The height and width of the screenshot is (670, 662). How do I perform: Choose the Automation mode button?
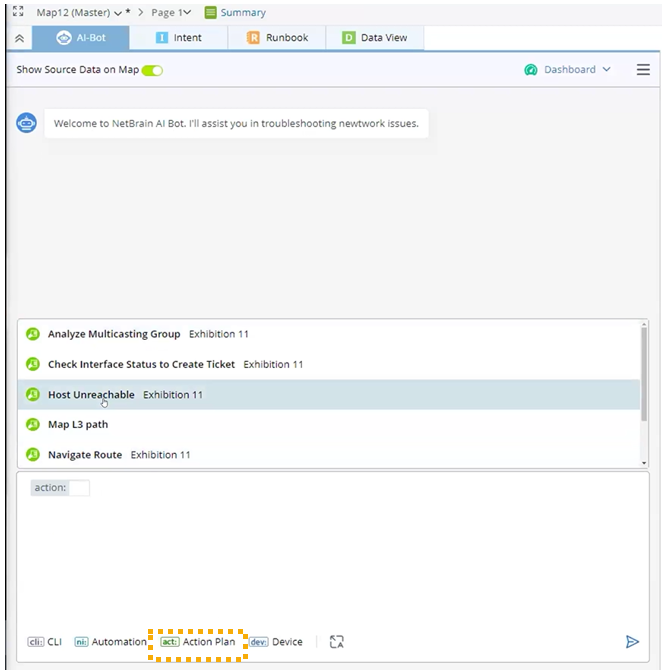point(111,642)
